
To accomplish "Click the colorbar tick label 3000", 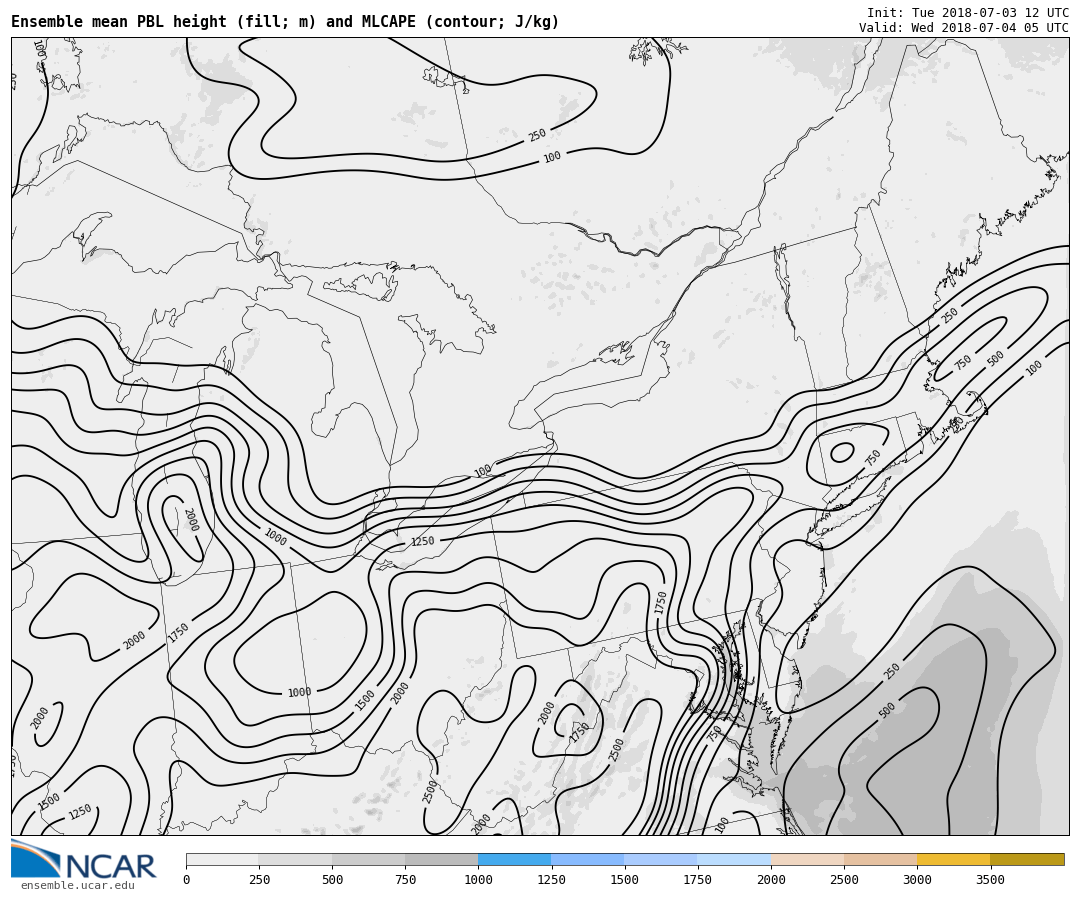I will pyautogui.click(x=917, y=879).
